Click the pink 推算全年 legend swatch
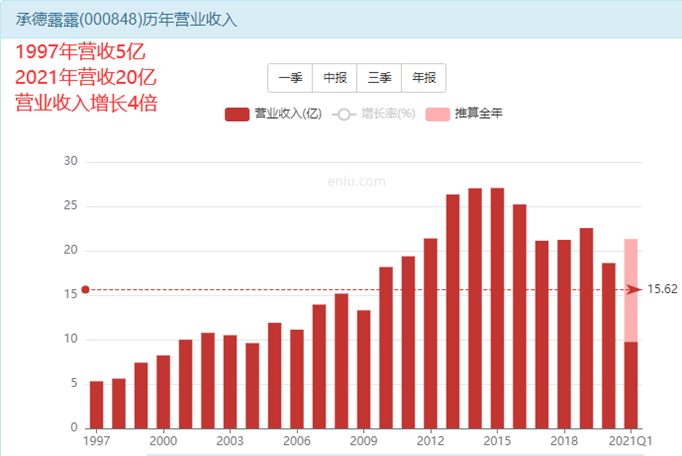The height and width of the screenshot is (456, 682). (x=438, y=114)
